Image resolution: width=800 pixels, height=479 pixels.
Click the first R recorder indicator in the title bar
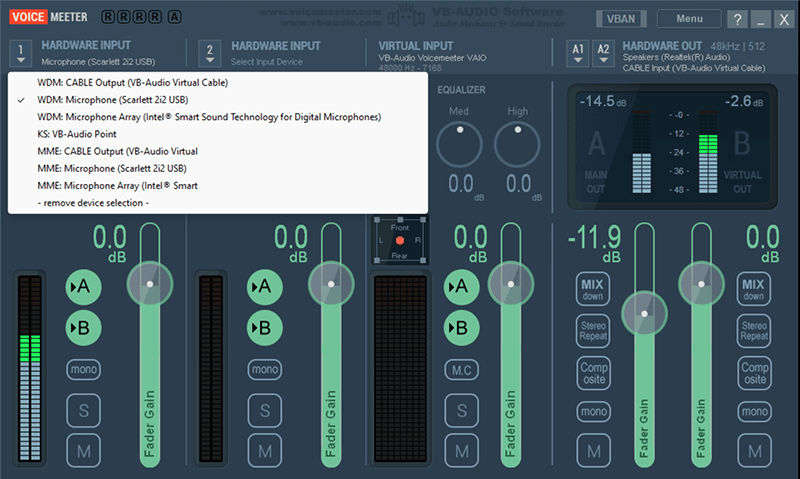[x=108, y=17]
